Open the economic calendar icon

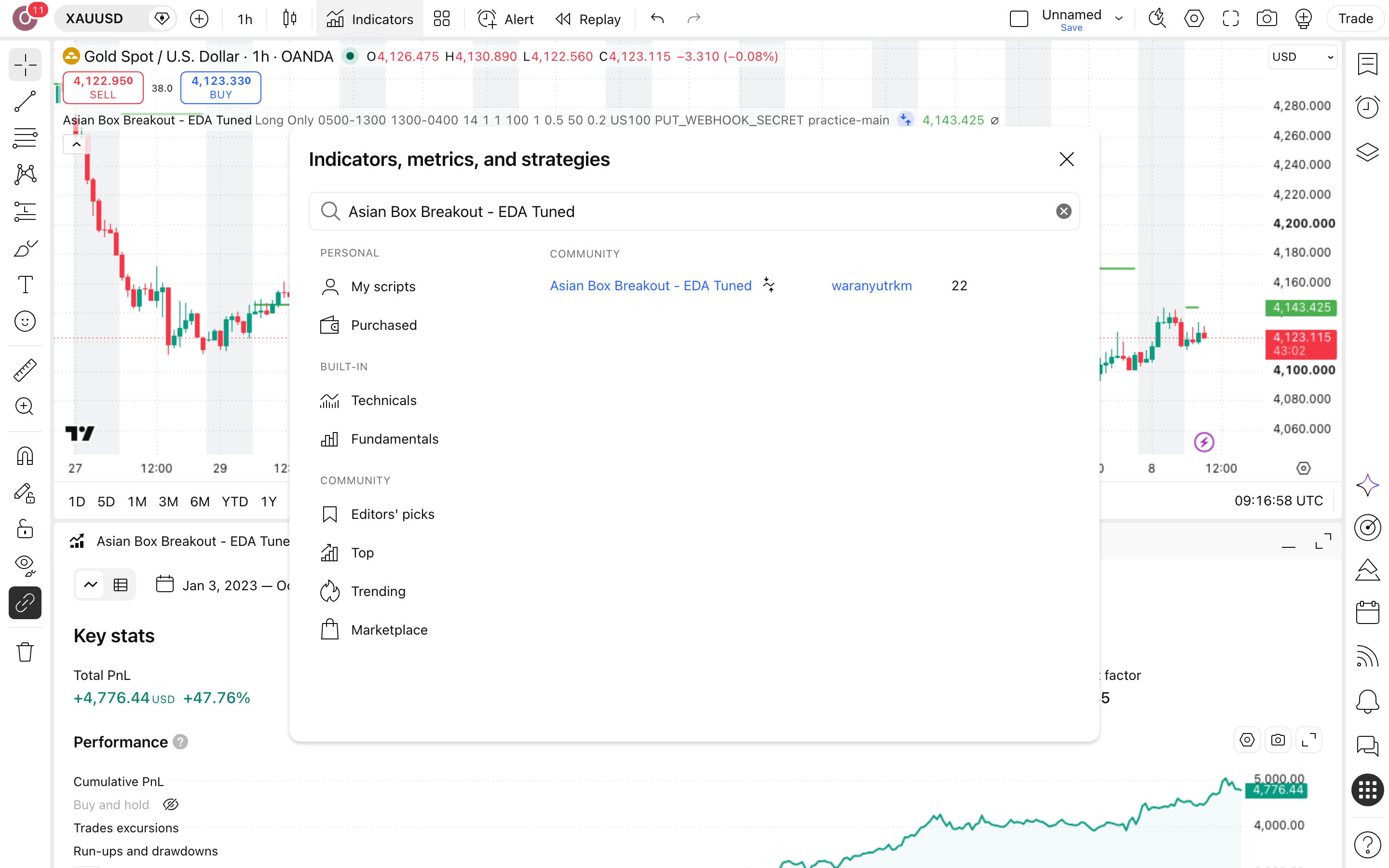pyautogui.click(x=1367, y=612)
